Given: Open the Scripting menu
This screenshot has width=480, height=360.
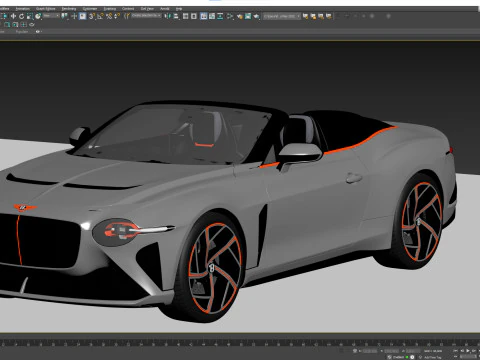Looking at the screenshot, I should pyautogui.click(x=110, y=9).
